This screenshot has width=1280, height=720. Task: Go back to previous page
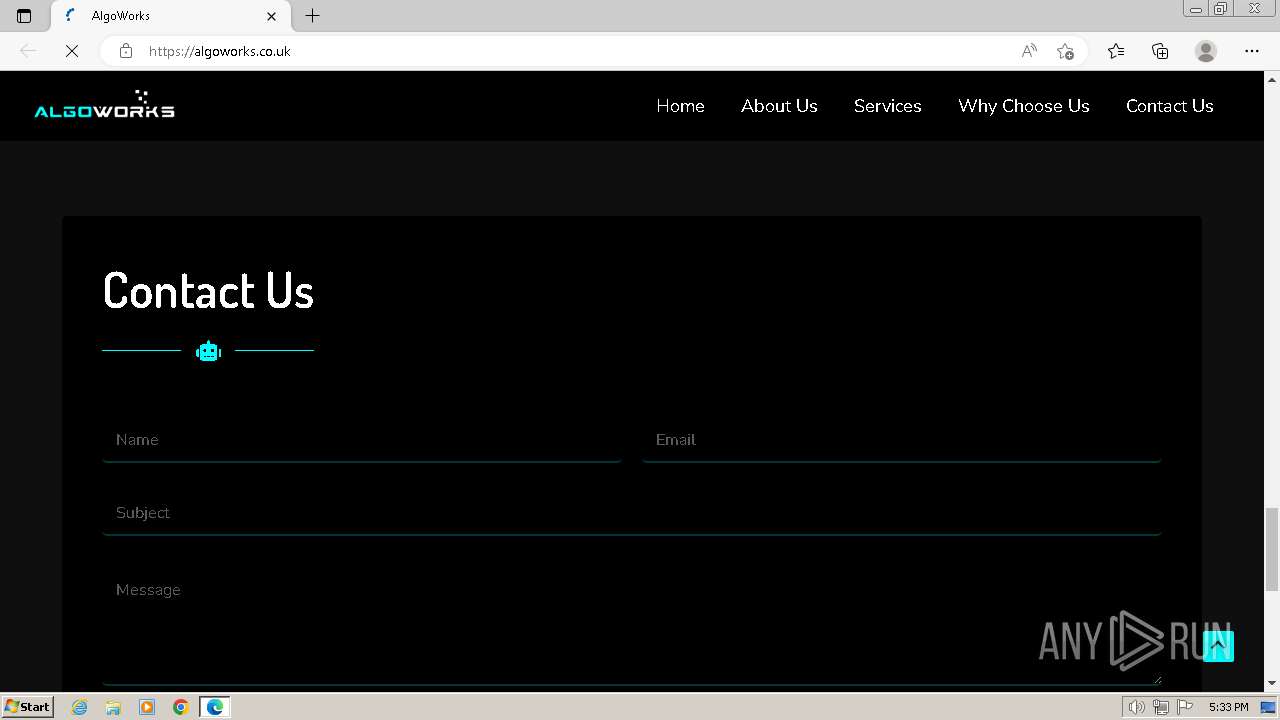tap(28, 51)
